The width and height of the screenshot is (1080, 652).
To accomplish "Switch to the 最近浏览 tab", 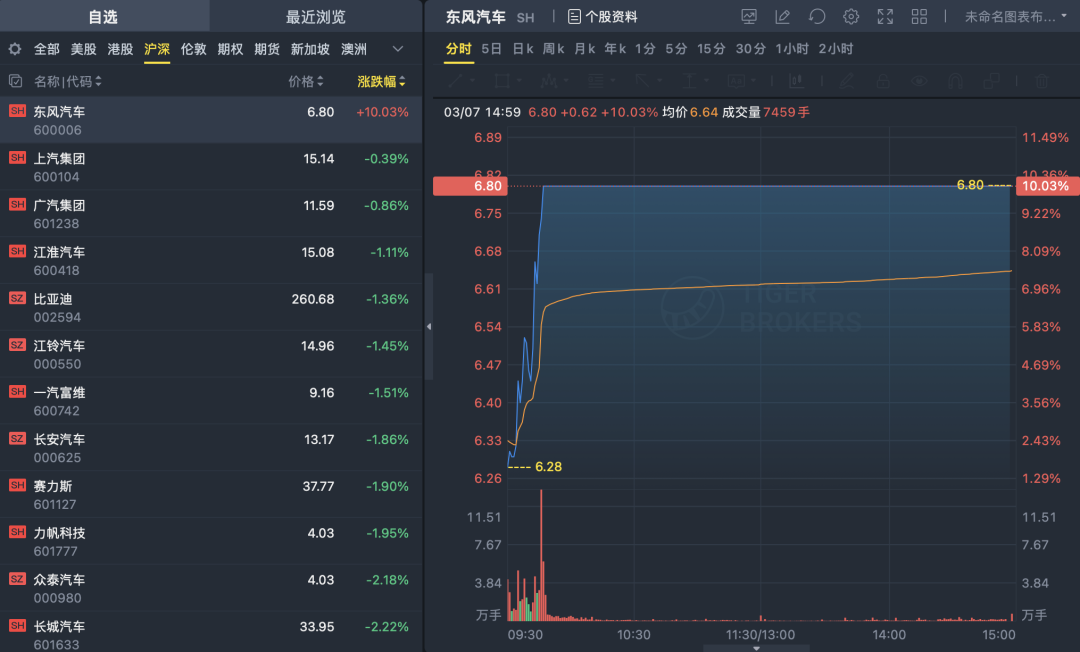I will pos(315,17).
